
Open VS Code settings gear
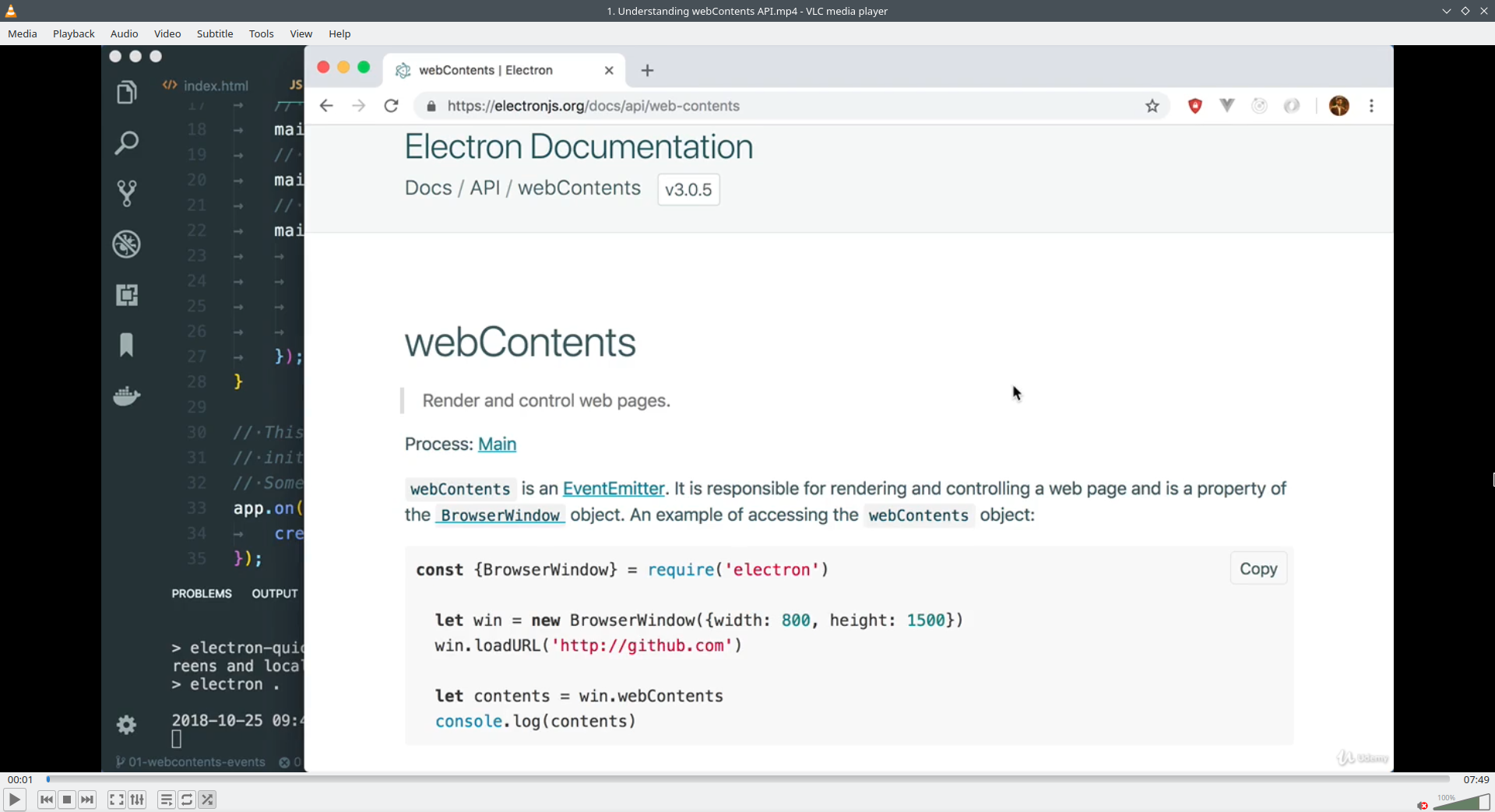click(x=126, y=725)
